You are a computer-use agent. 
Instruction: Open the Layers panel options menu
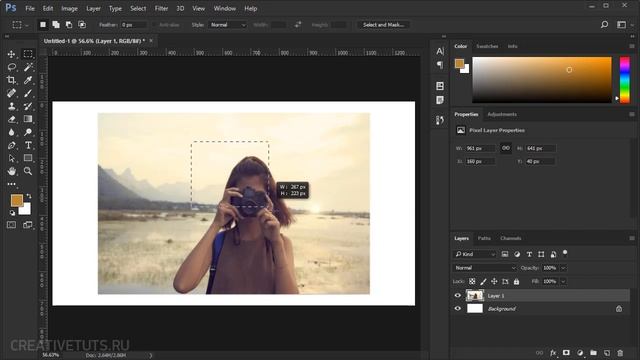click(x=632, y=238)
